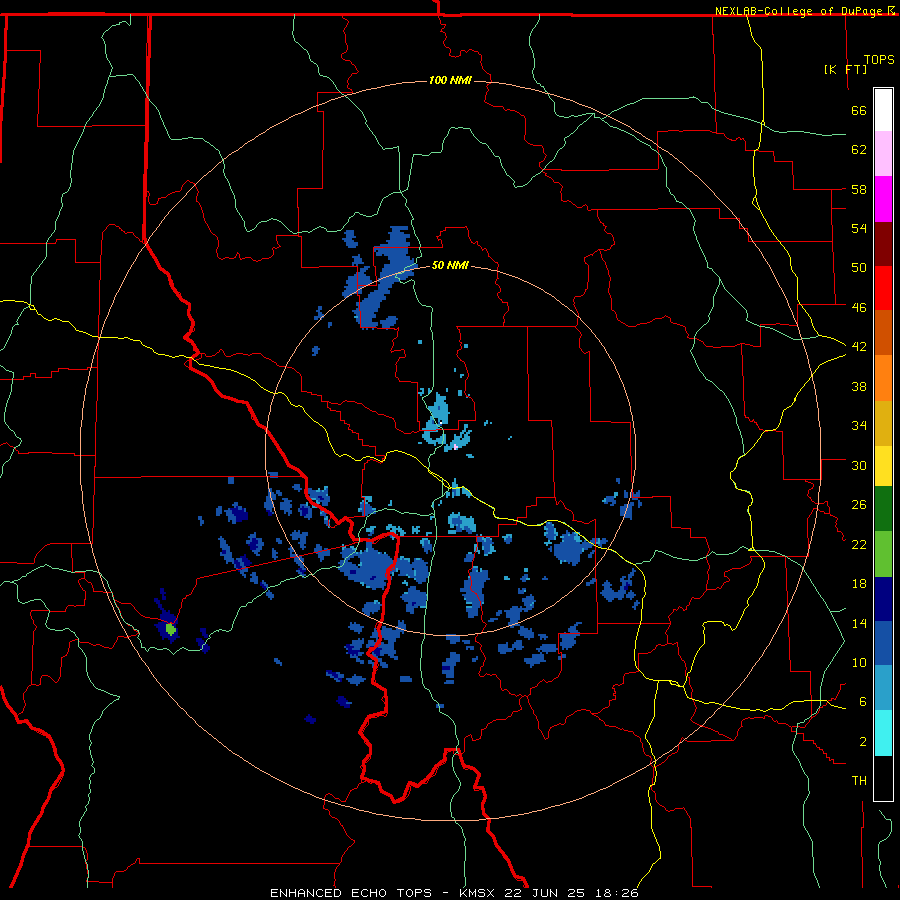Screen dimensions: 900x900
Task: Select the light green legend swatch
Action: 883,554
